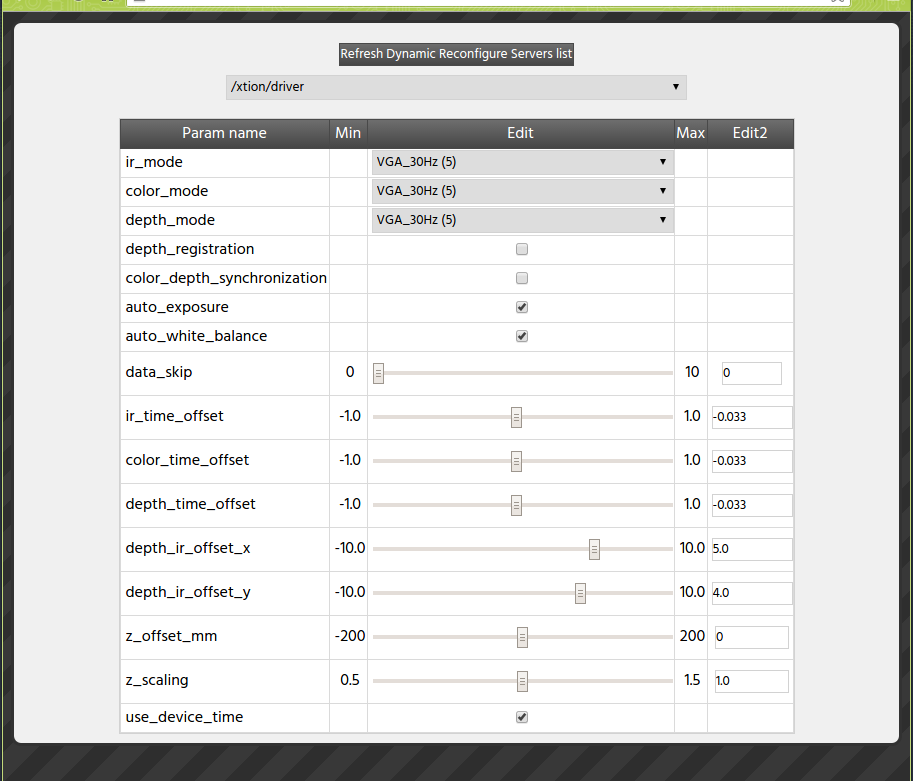
Task: Open the /xtion/driver server dropdown
Action: (x=456, y=87)
